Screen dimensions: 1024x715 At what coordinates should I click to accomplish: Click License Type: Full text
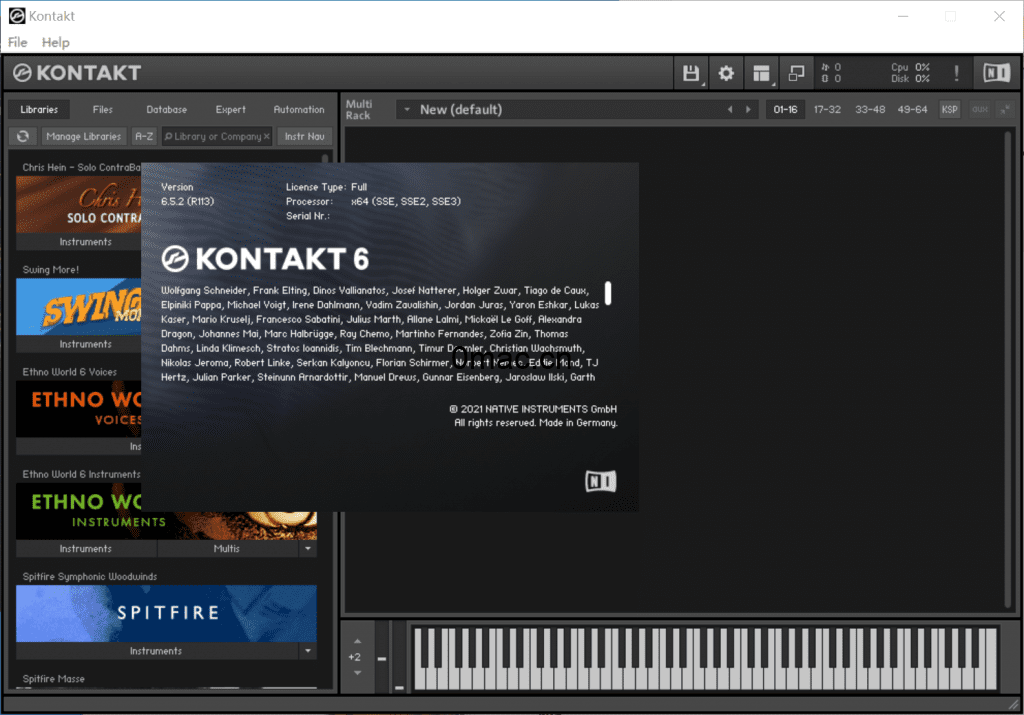coord(327,187)
